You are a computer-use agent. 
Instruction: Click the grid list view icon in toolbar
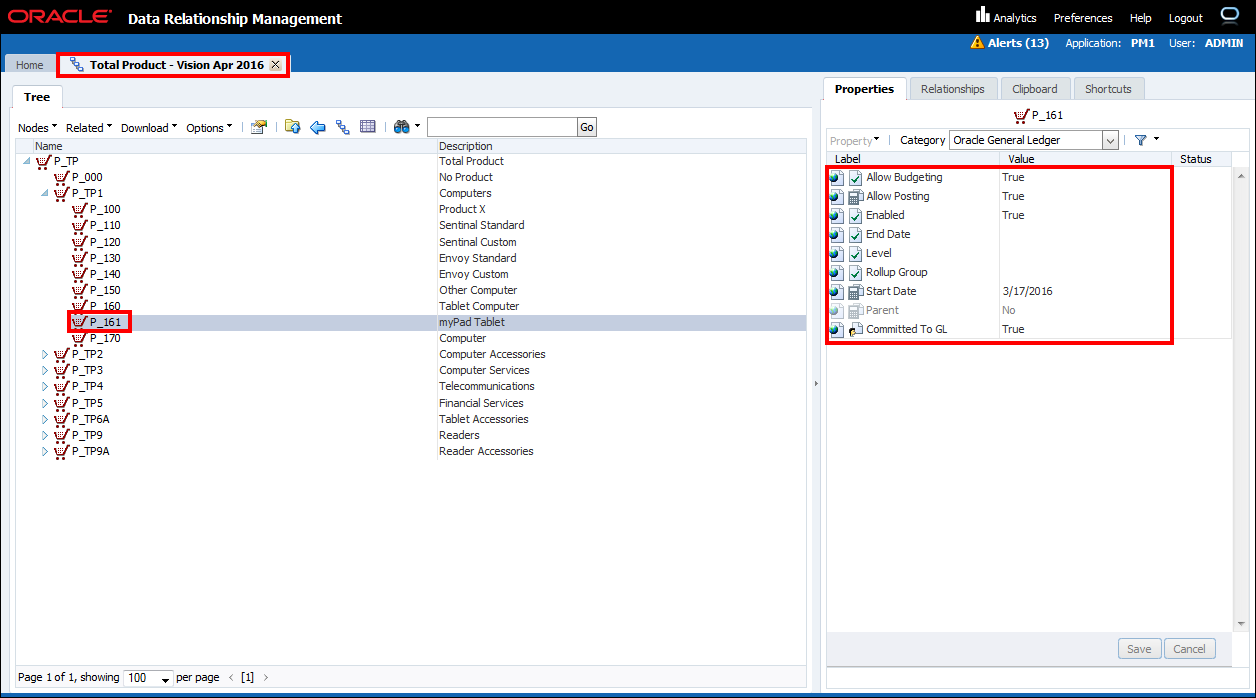coord(368,127)
